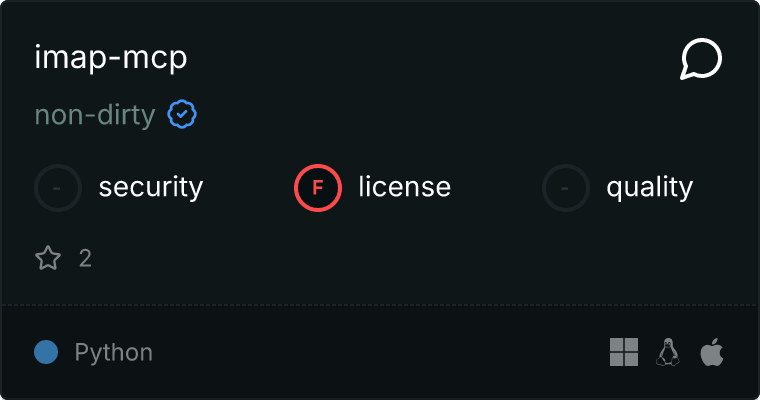Select the quality label text
Image resolution: width=760 pixels, height=400 pixels.
pos(650,187)
